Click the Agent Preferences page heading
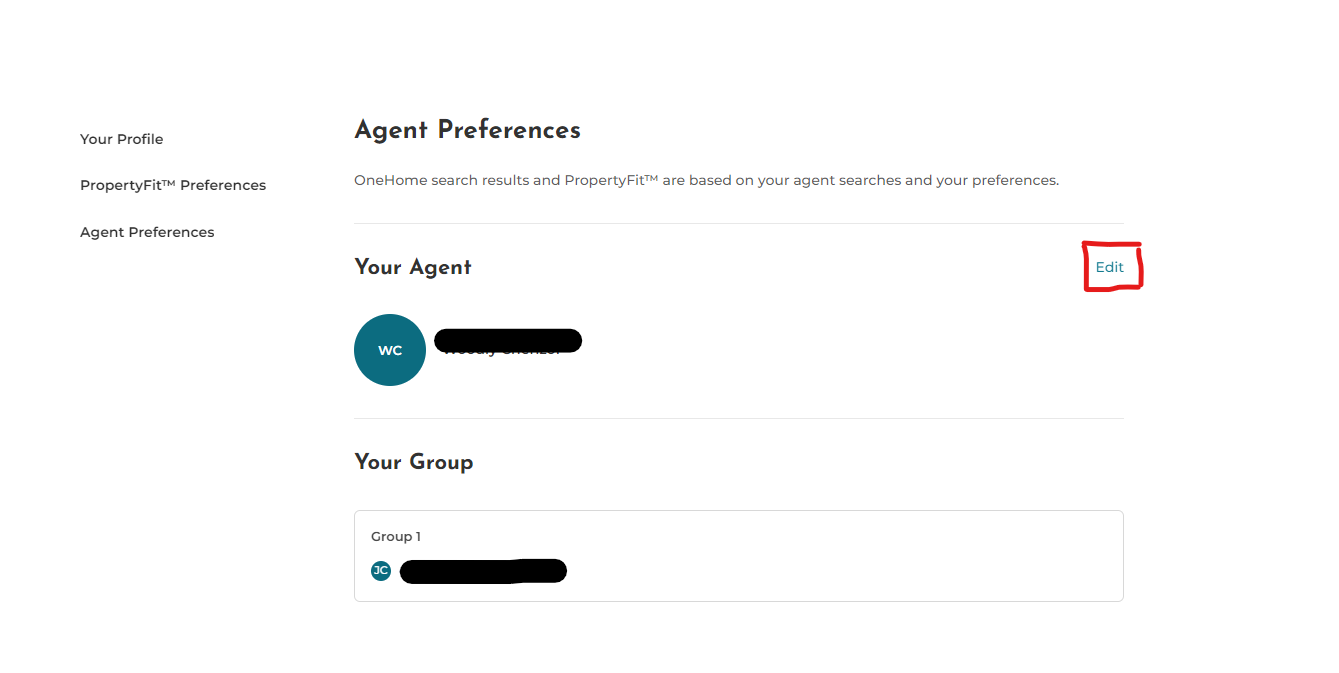The image size is (1339, 673). 467,130
